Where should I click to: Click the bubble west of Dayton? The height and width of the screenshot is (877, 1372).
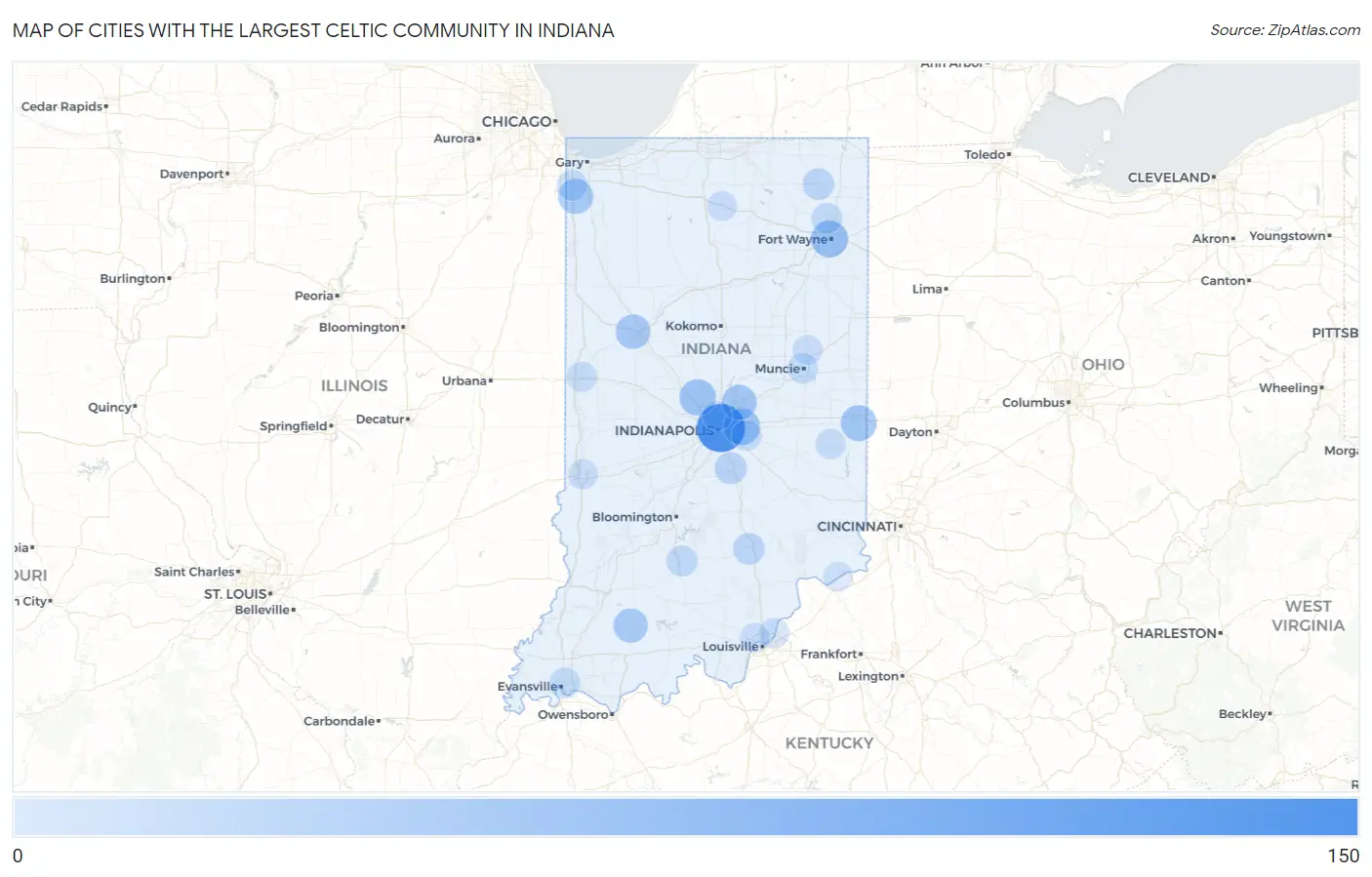[859, 423]
